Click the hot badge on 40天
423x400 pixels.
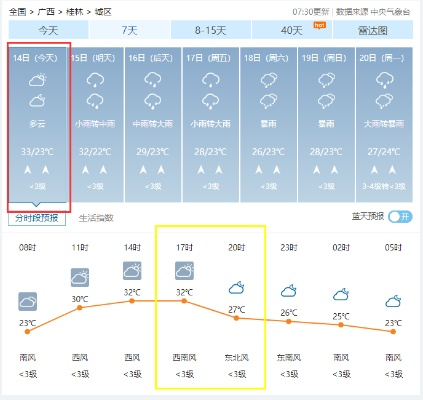coord(320,26)
